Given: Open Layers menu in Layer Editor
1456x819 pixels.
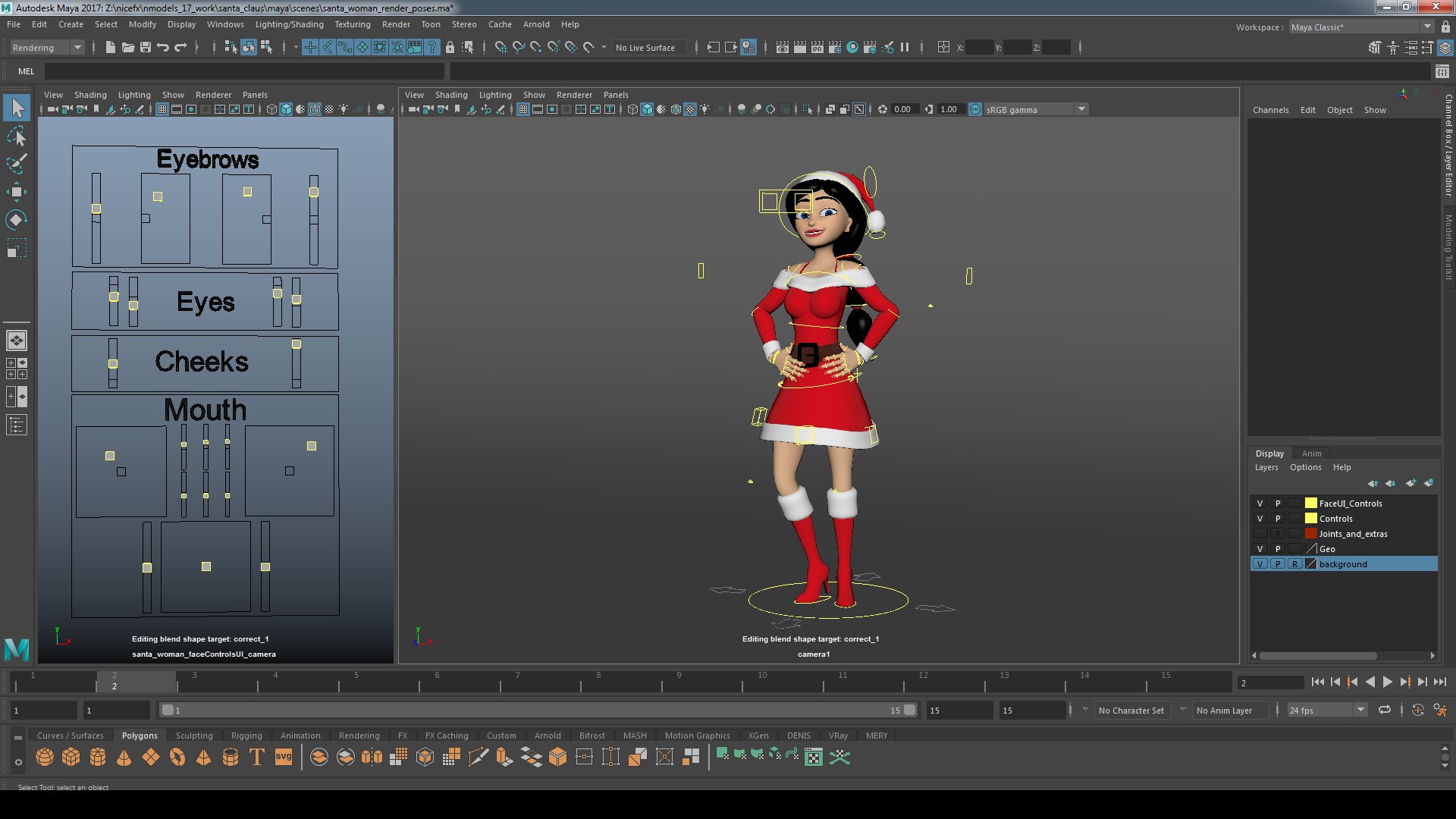Looking at the screenshot, I should tap(1266, 467).
